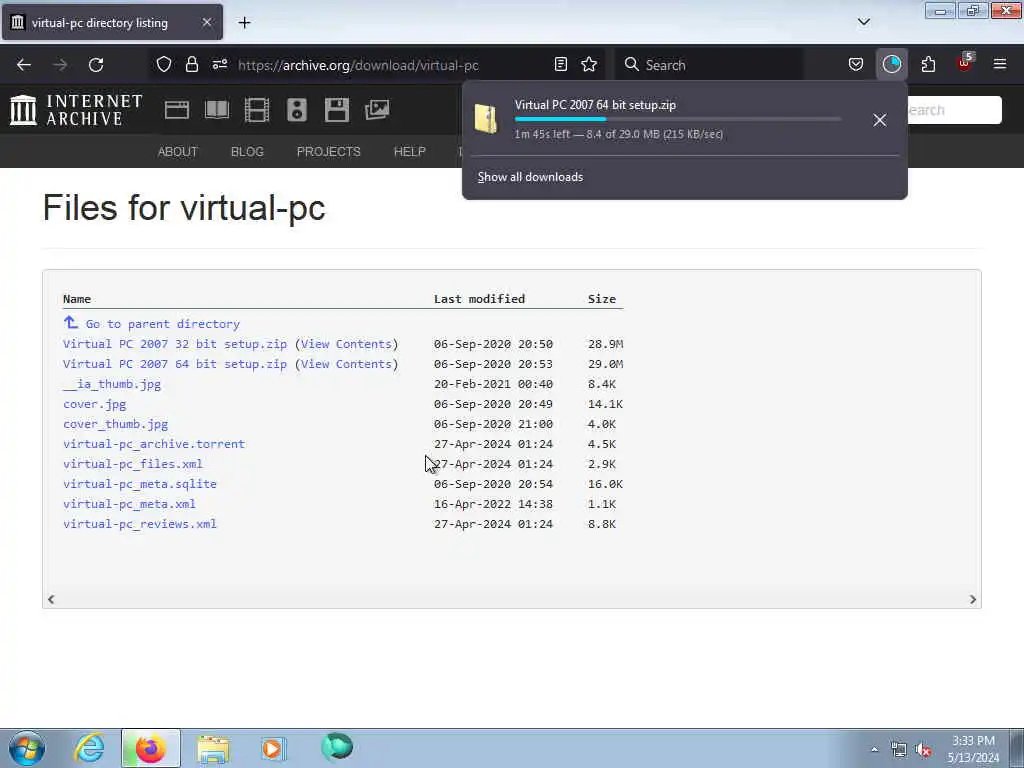Click Virtual PC 2007 64 bit setup.zip link
Viewport: 1024px width, 768px height.
click(x=175, y=364)
